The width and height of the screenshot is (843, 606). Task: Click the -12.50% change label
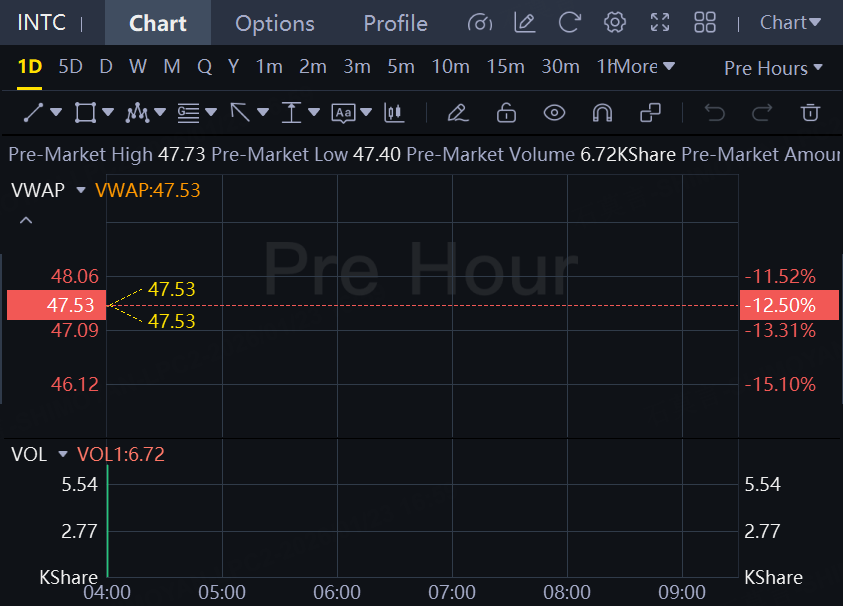789,305
